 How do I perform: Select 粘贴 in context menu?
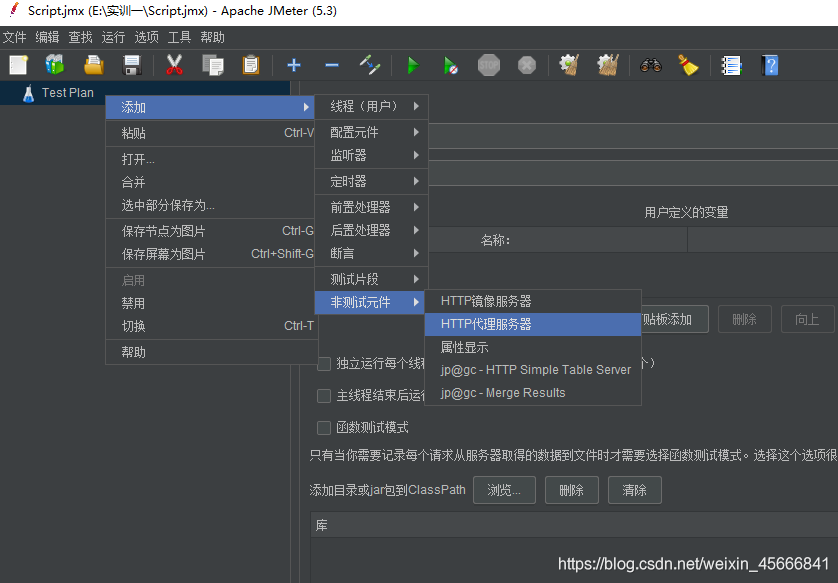click(210, 133)
